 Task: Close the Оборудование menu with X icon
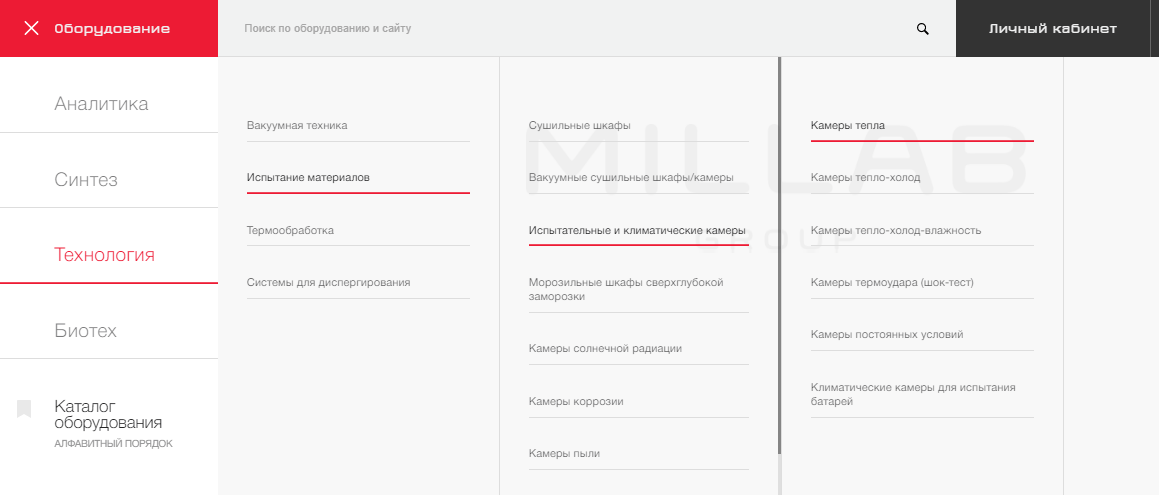pos(31,28)
